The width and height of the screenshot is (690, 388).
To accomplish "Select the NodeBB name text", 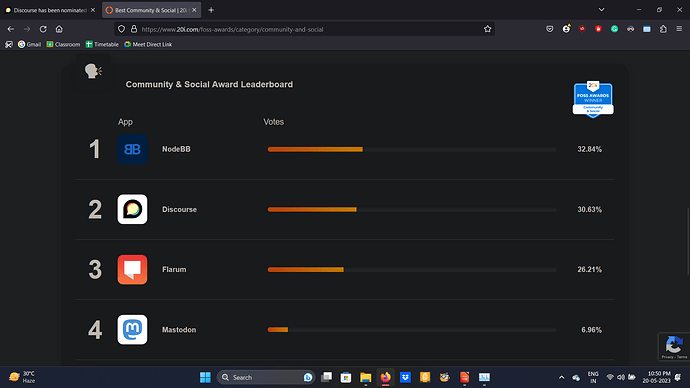I will [x=176, y=149].
